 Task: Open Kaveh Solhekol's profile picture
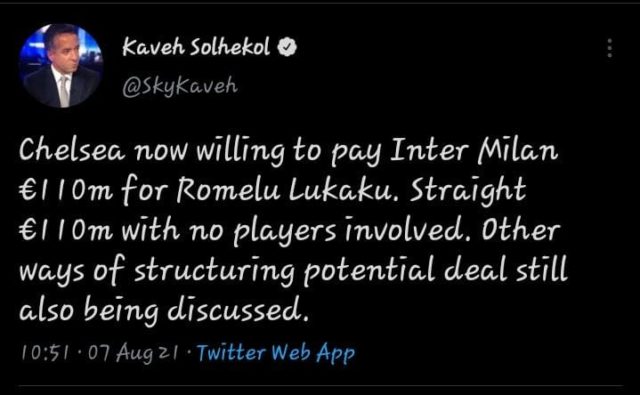61,65
